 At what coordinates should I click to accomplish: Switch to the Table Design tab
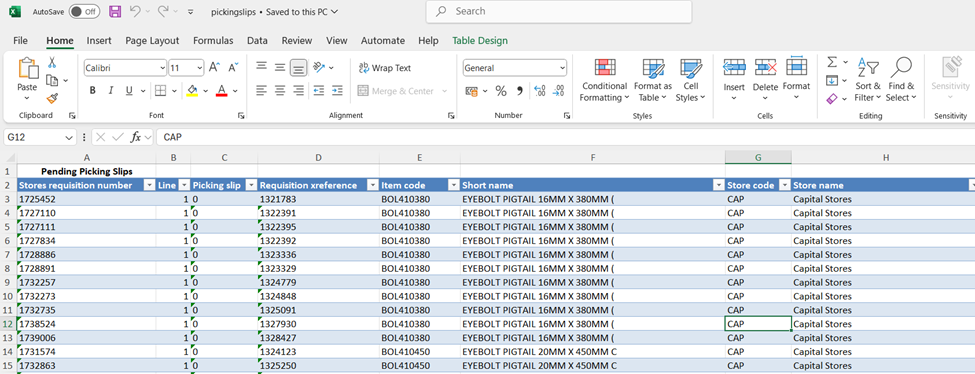click(480, 40)
